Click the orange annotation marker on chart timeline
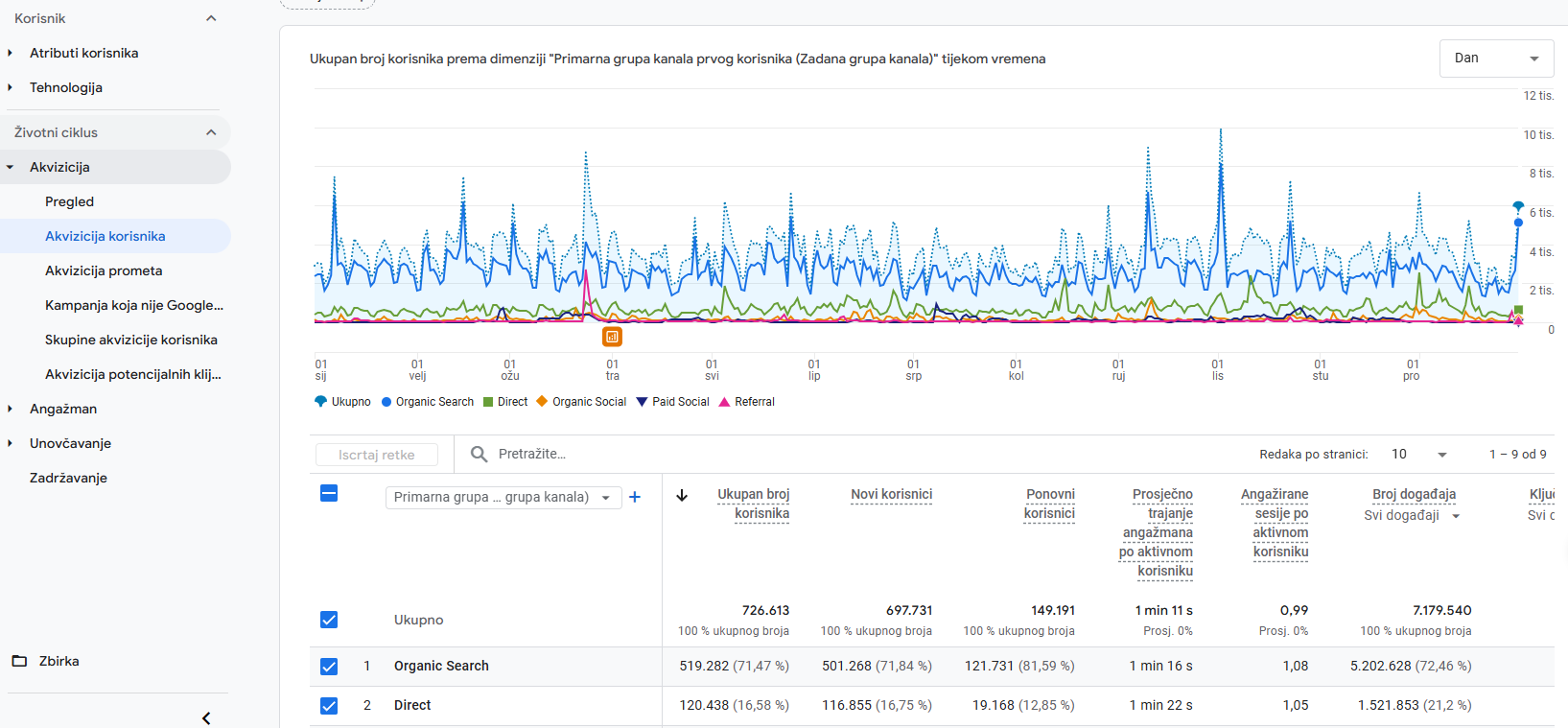This screenshot has height=728, width=1568. (612, 337)
